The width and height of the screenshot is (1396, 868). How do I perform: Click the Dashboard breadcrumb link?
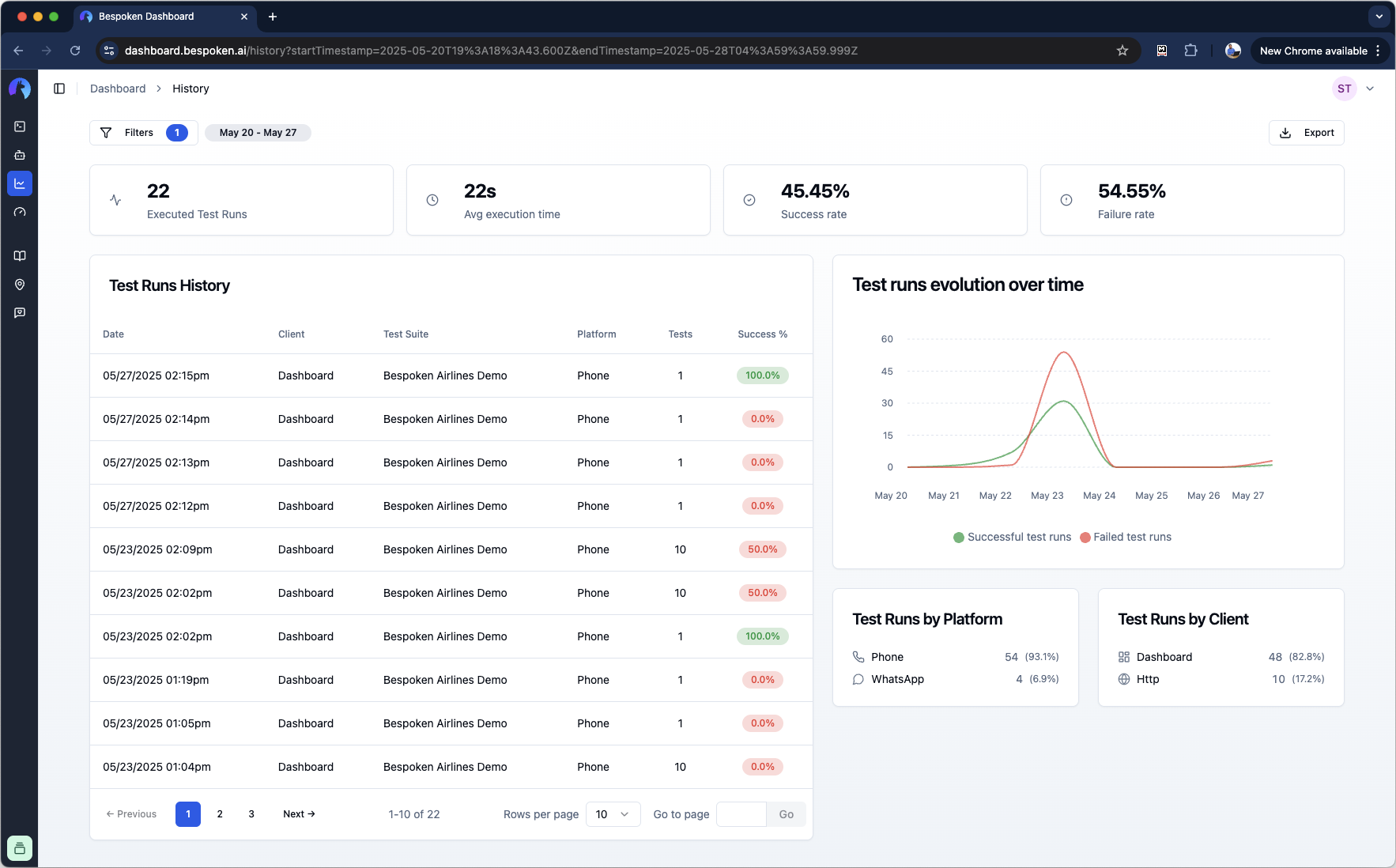(x=118, y=89)
